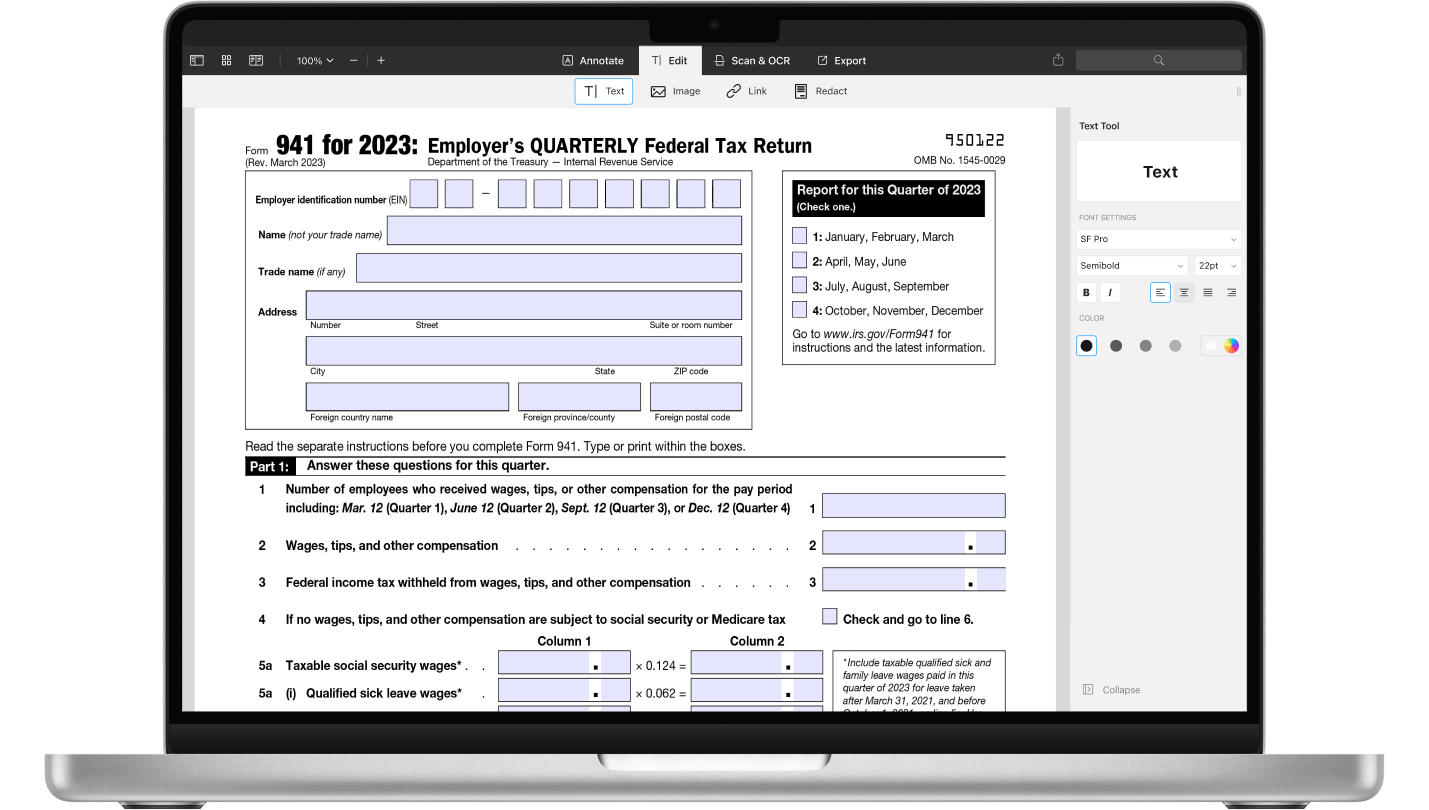Click the Text preview box
Viewport: 1429px width, 810px height.
click(x=1158, y=171)
